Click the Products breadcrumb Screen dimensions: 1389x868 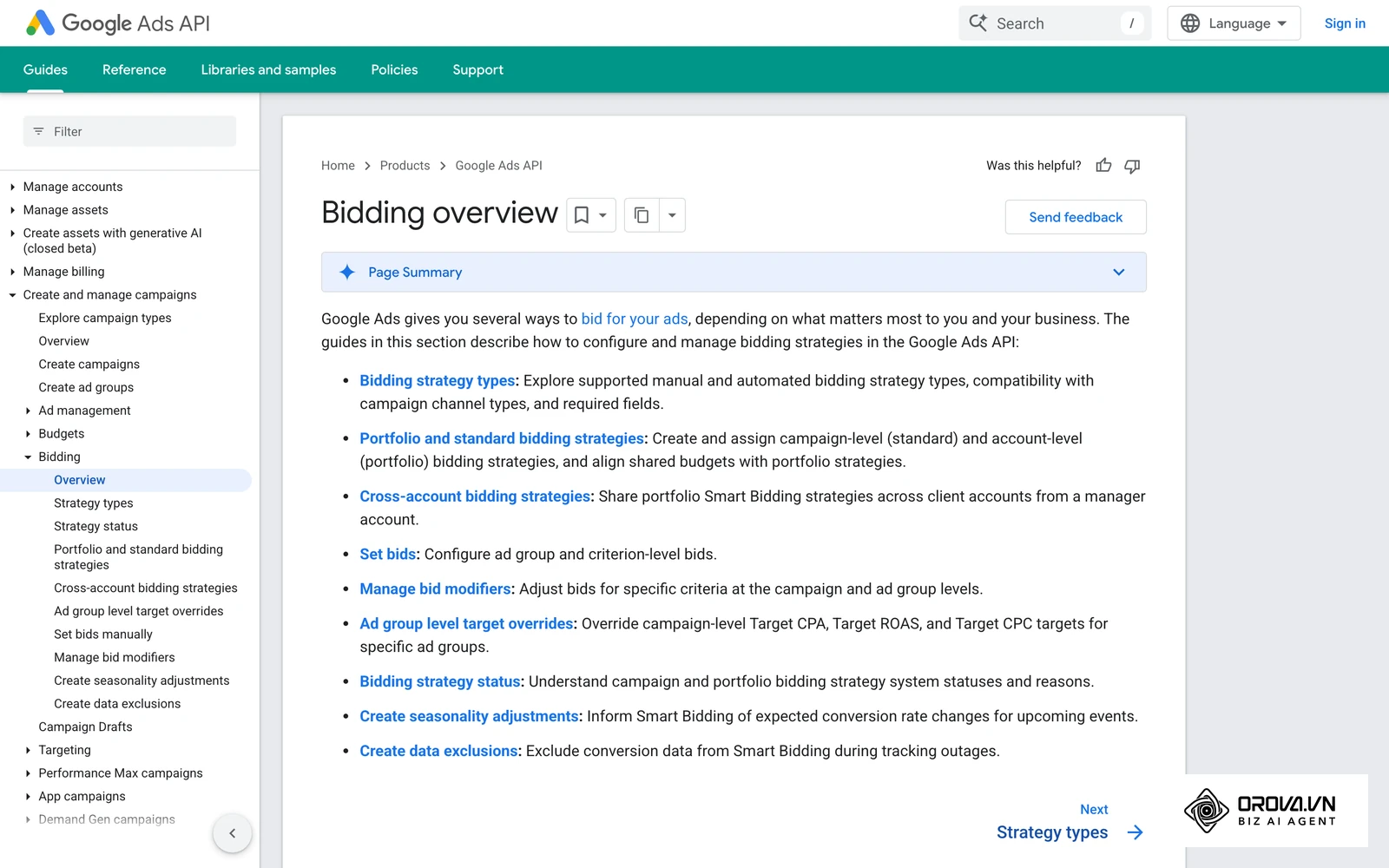(x=405, y=166)
